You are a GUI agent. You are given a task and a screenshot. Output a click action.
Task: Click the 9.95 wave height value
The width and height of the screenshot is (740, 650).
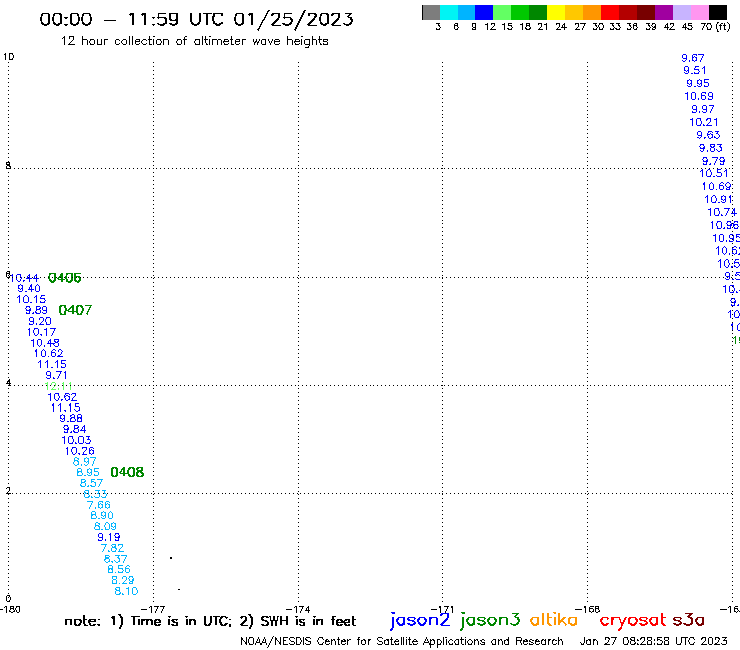tap(698, 84)
